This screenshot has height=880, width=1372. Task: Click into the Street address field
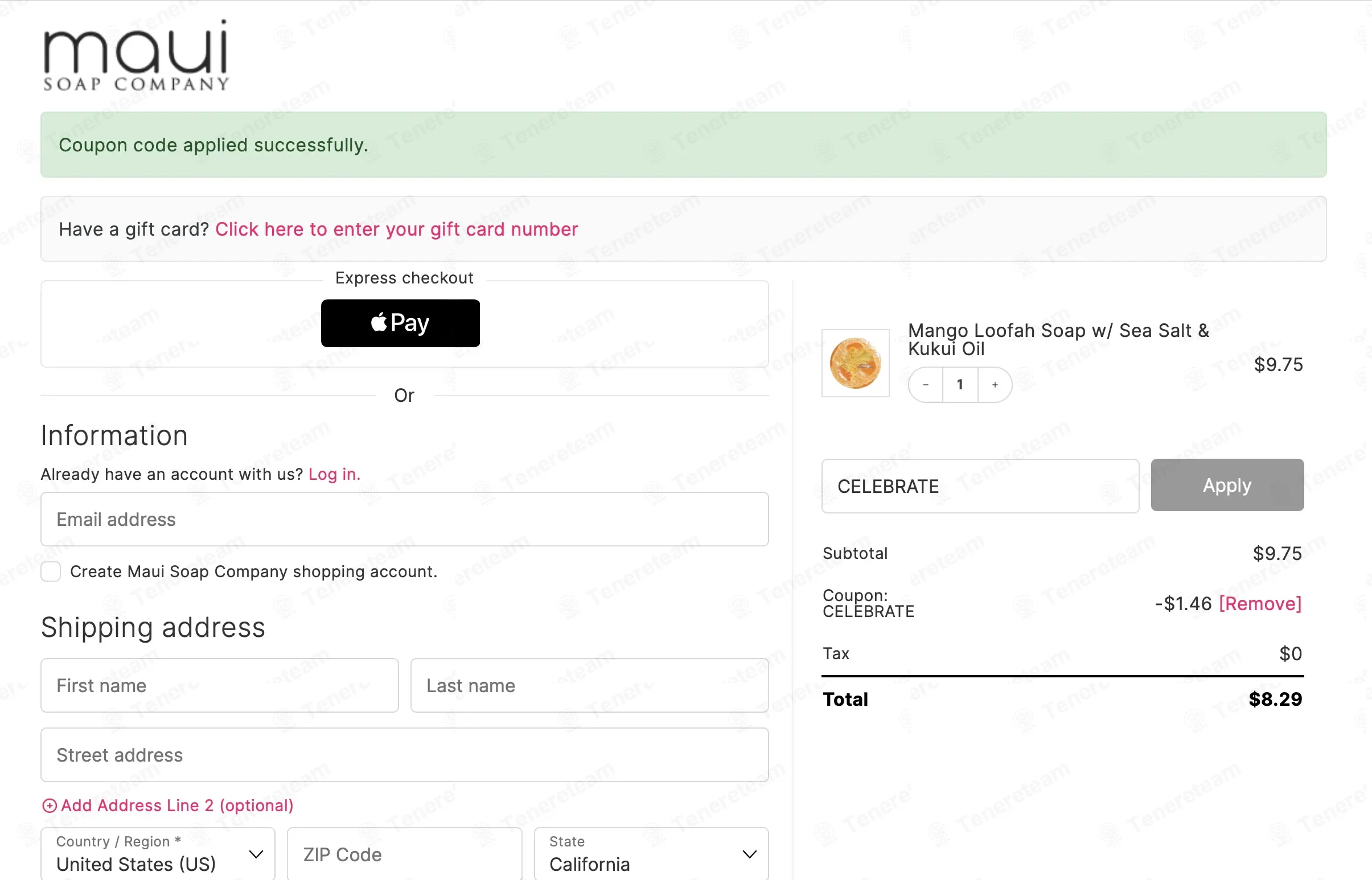[405, 755]
